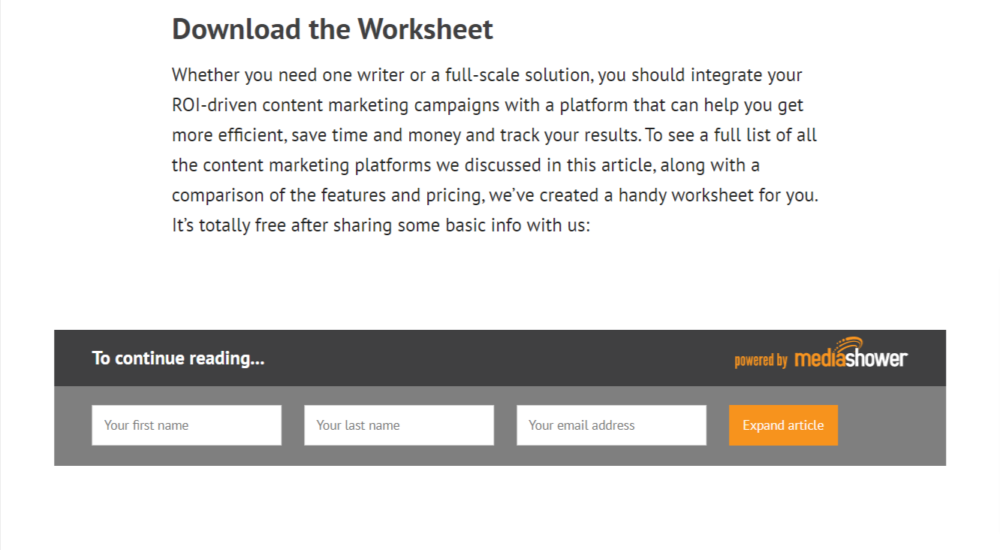
Task: Click the phrase 'track your results'
Action: pos(559,135)
